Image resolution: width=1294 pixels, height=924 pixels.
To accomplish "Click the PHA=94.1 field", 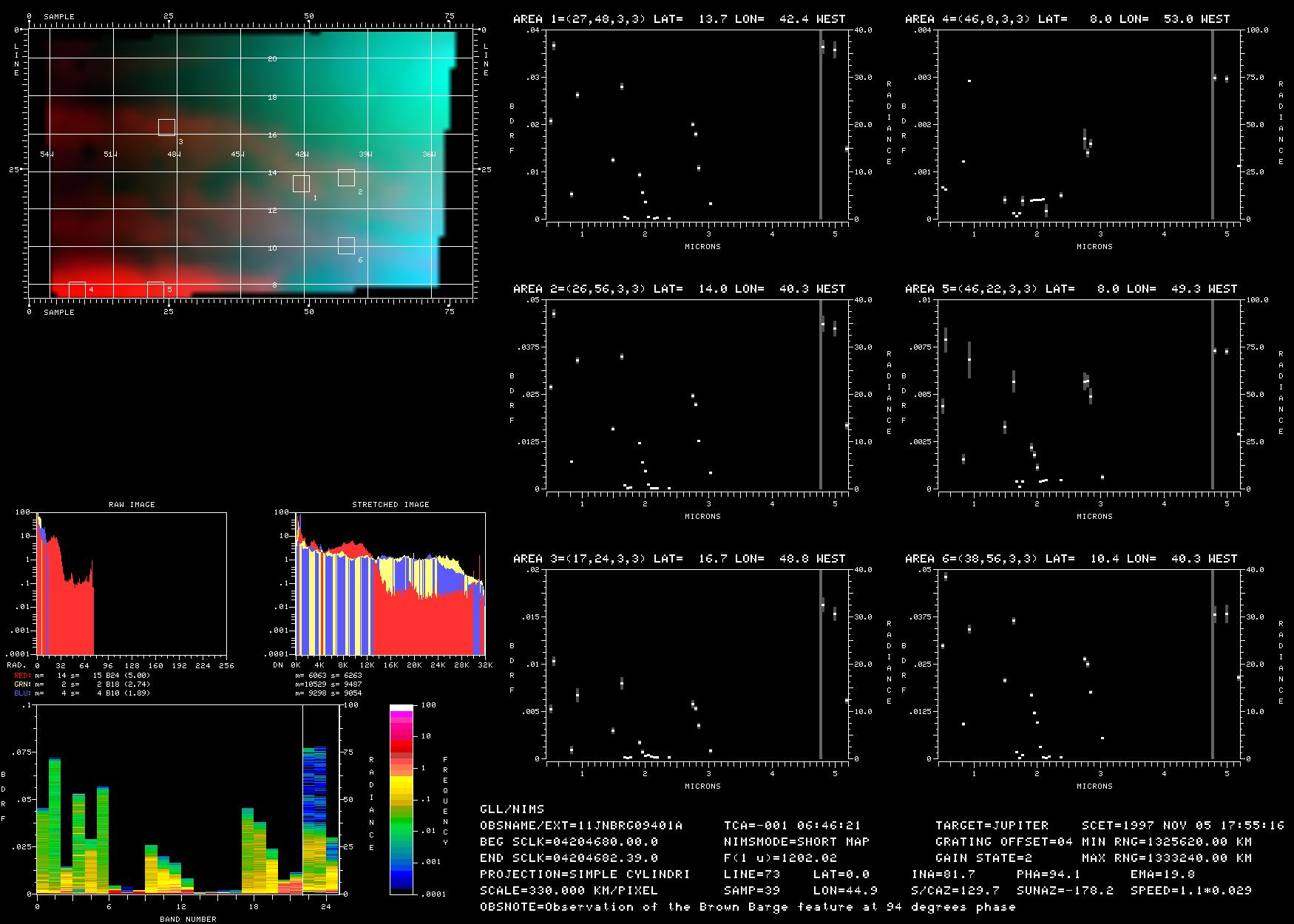I will [1049, 874].
